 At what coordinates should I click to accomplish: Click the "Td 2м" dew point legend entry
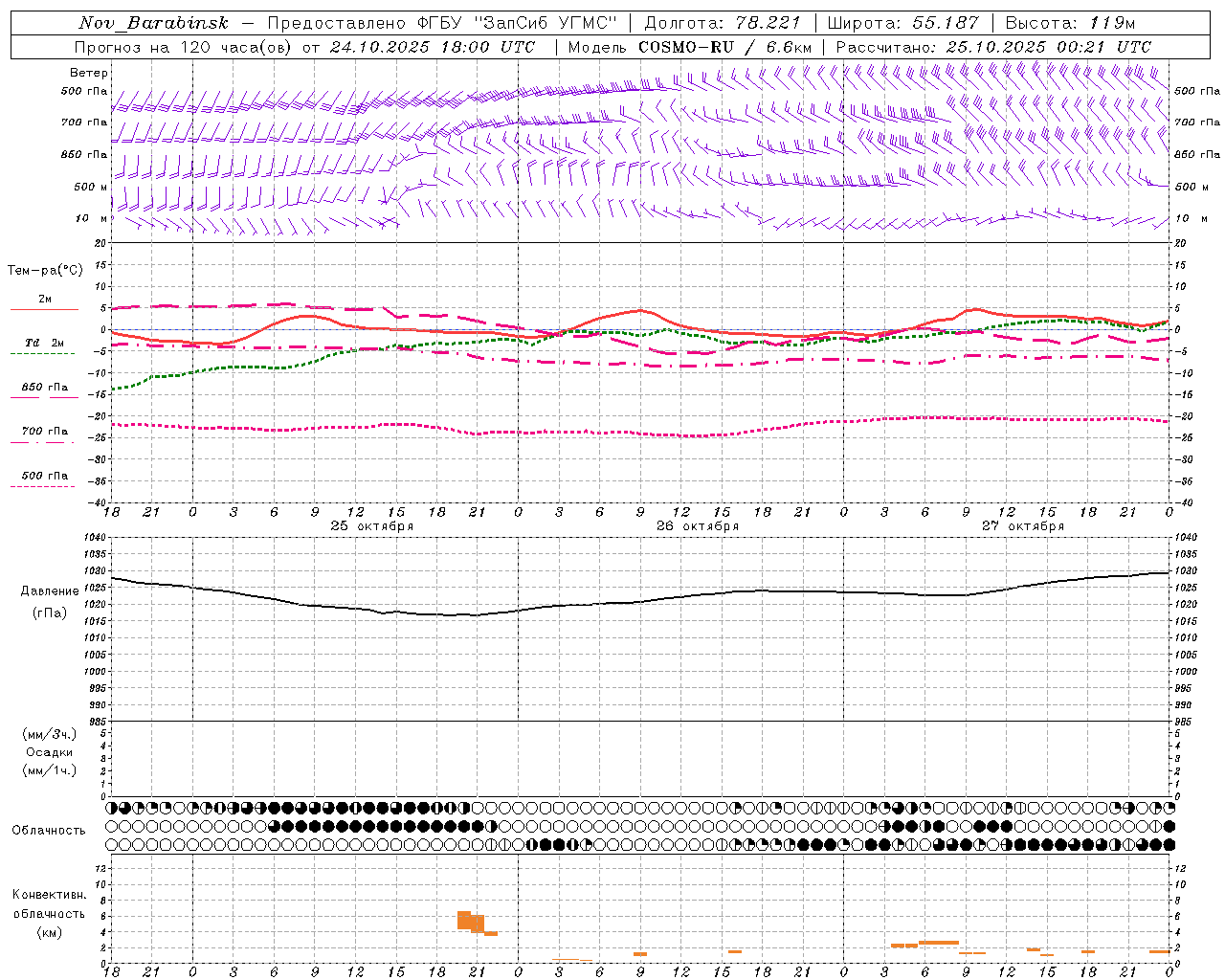click(44, 343)
